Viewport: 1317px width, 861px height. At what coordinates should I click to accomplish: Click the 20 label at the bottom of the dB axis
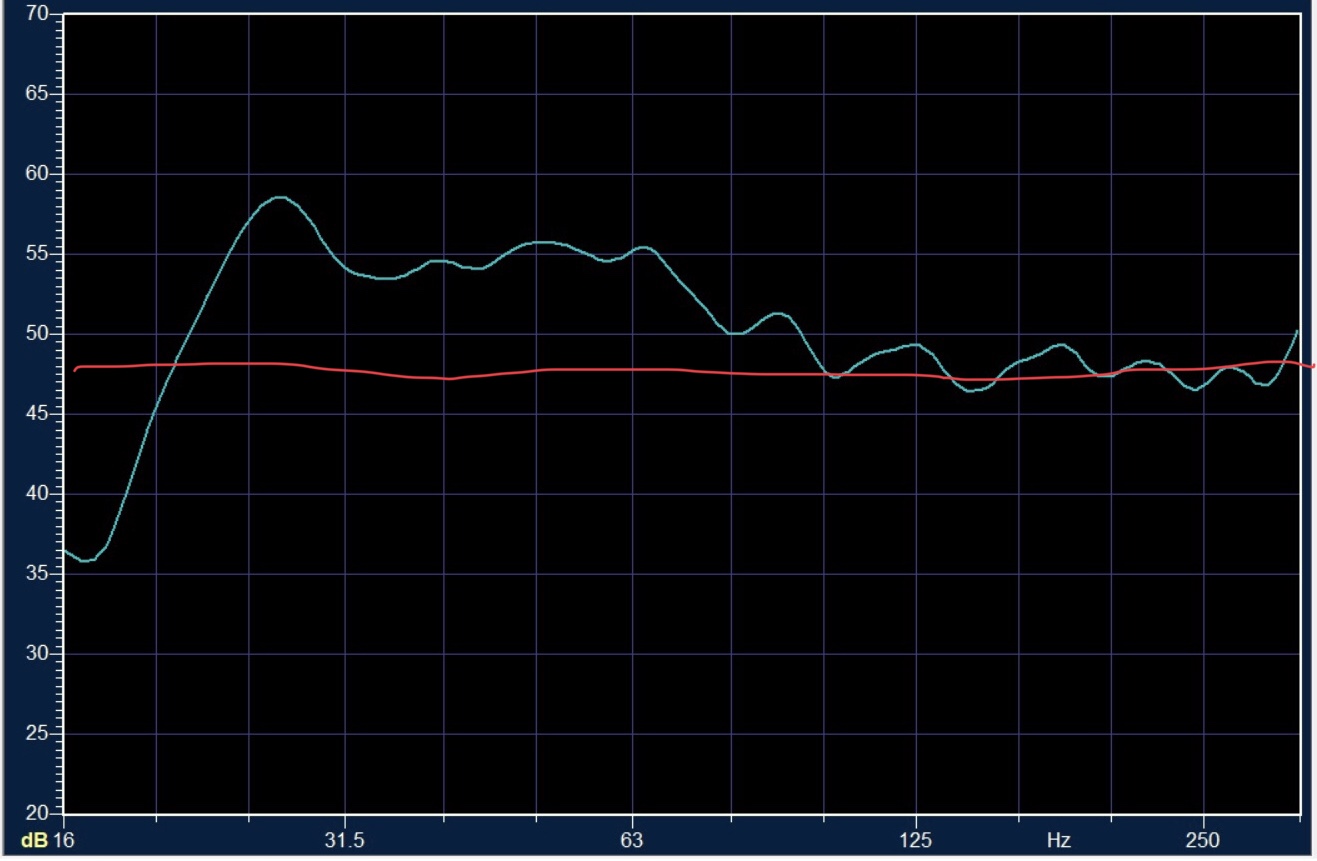click(38, 812)
